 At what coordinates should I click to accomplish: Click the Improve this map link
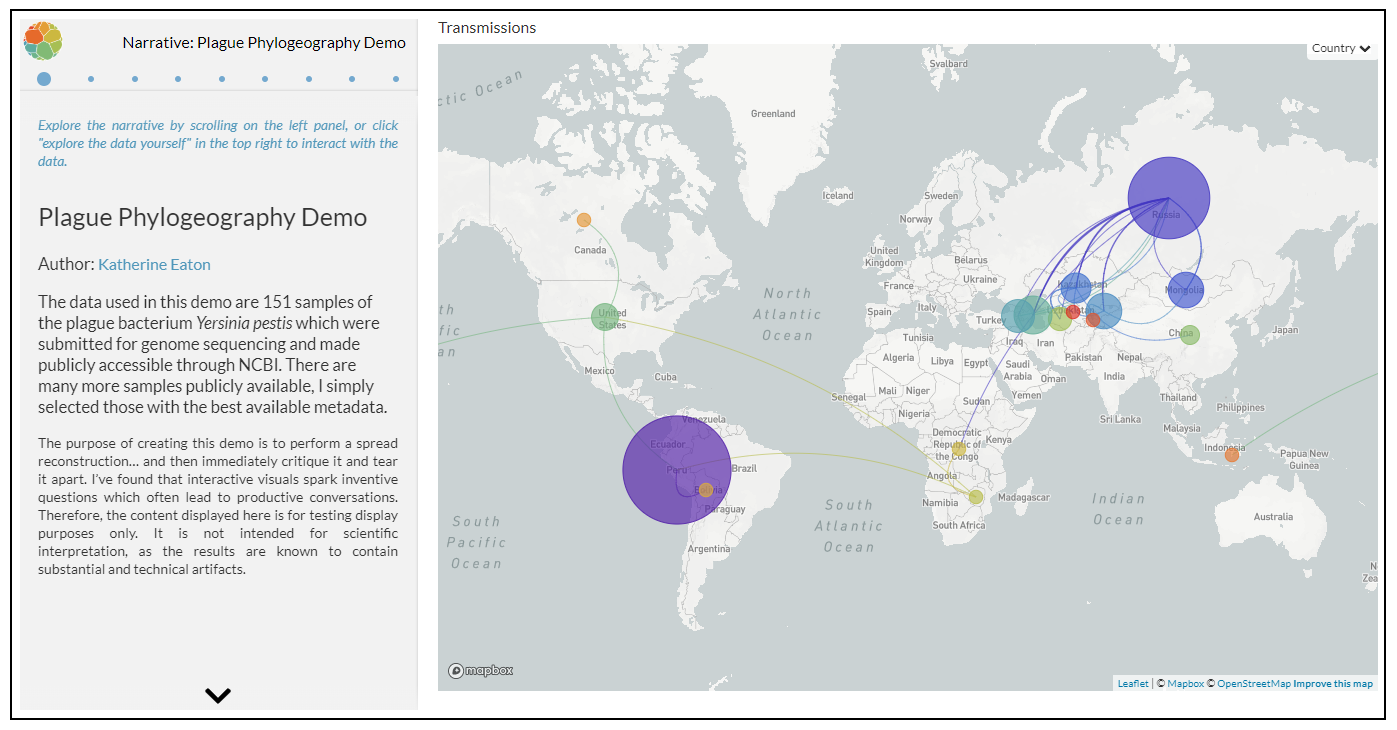point(1333,684)
